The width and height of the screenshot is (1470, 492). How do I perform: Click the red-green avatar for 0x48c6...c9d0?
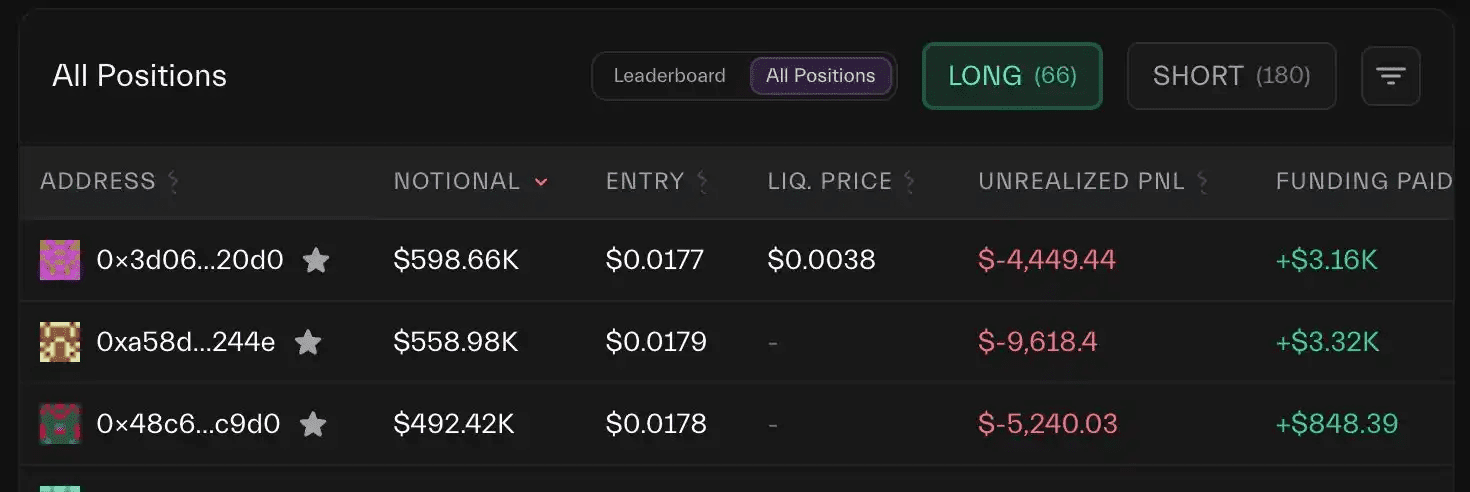[60, 424]
